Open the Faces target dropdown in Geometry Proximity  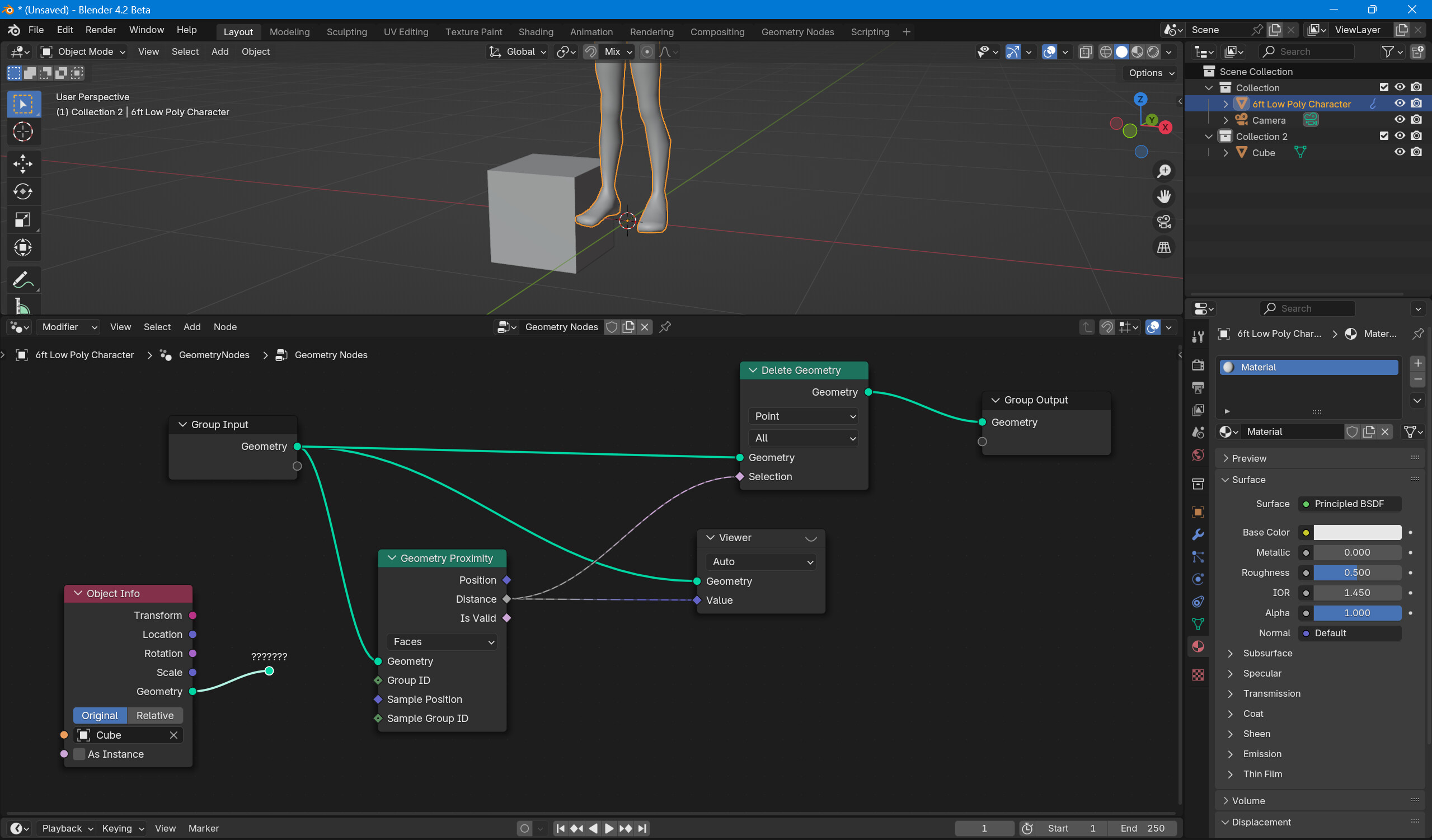pyautogui.click(x=442, y=642)
